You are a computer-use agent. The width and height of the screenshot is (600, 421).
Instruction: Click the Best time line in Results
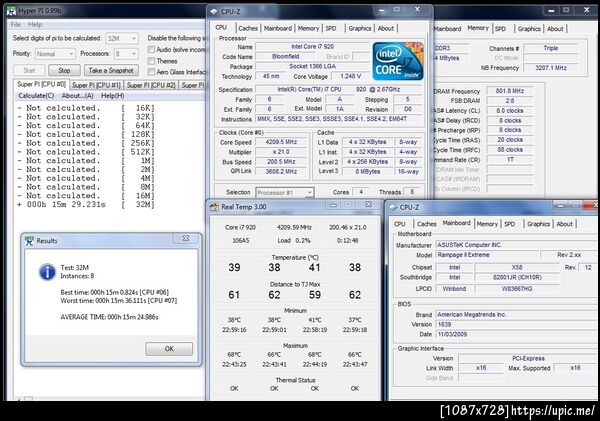pos(114,292)
